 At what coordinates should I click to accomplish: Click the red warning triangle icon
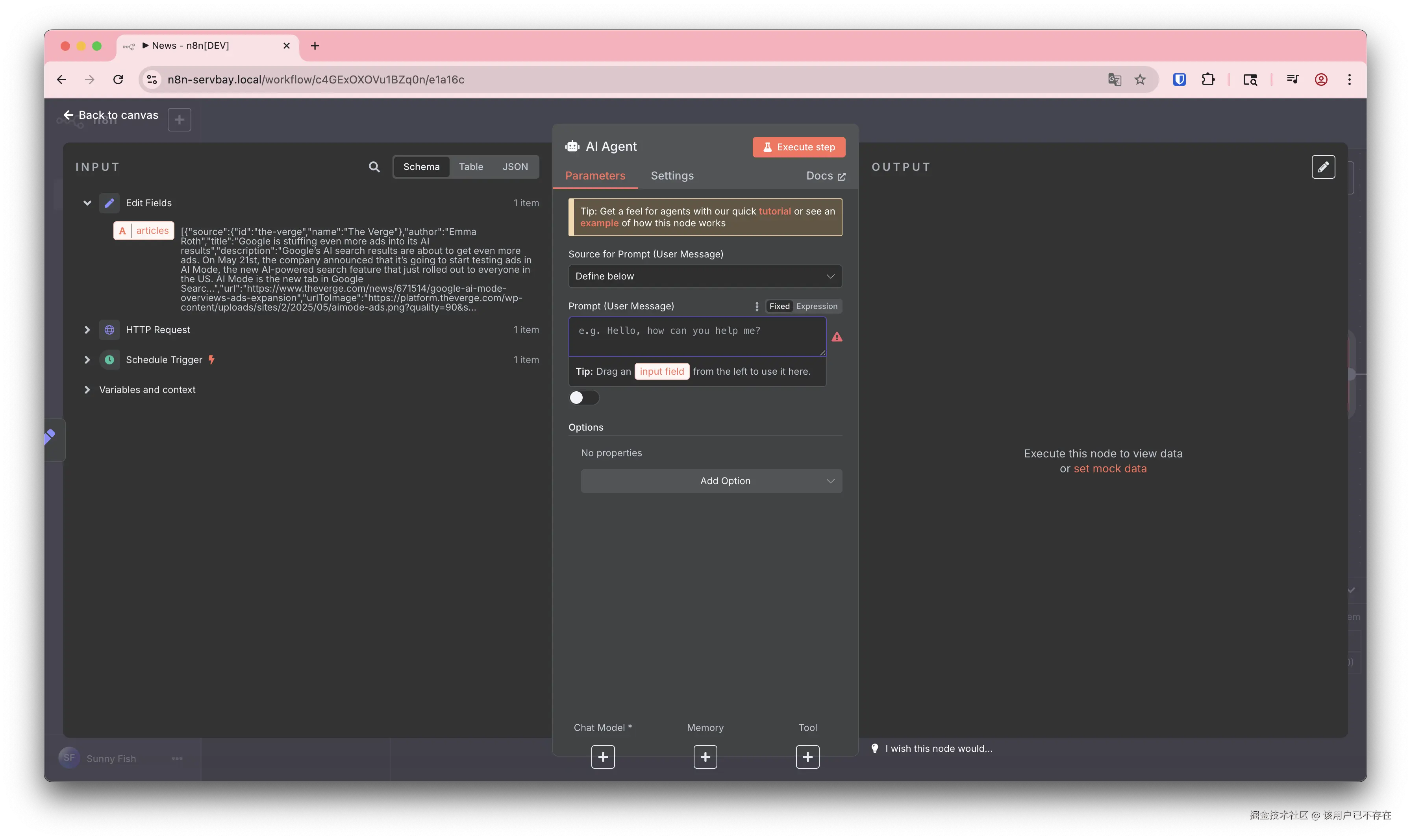click(x=837, y=337)
